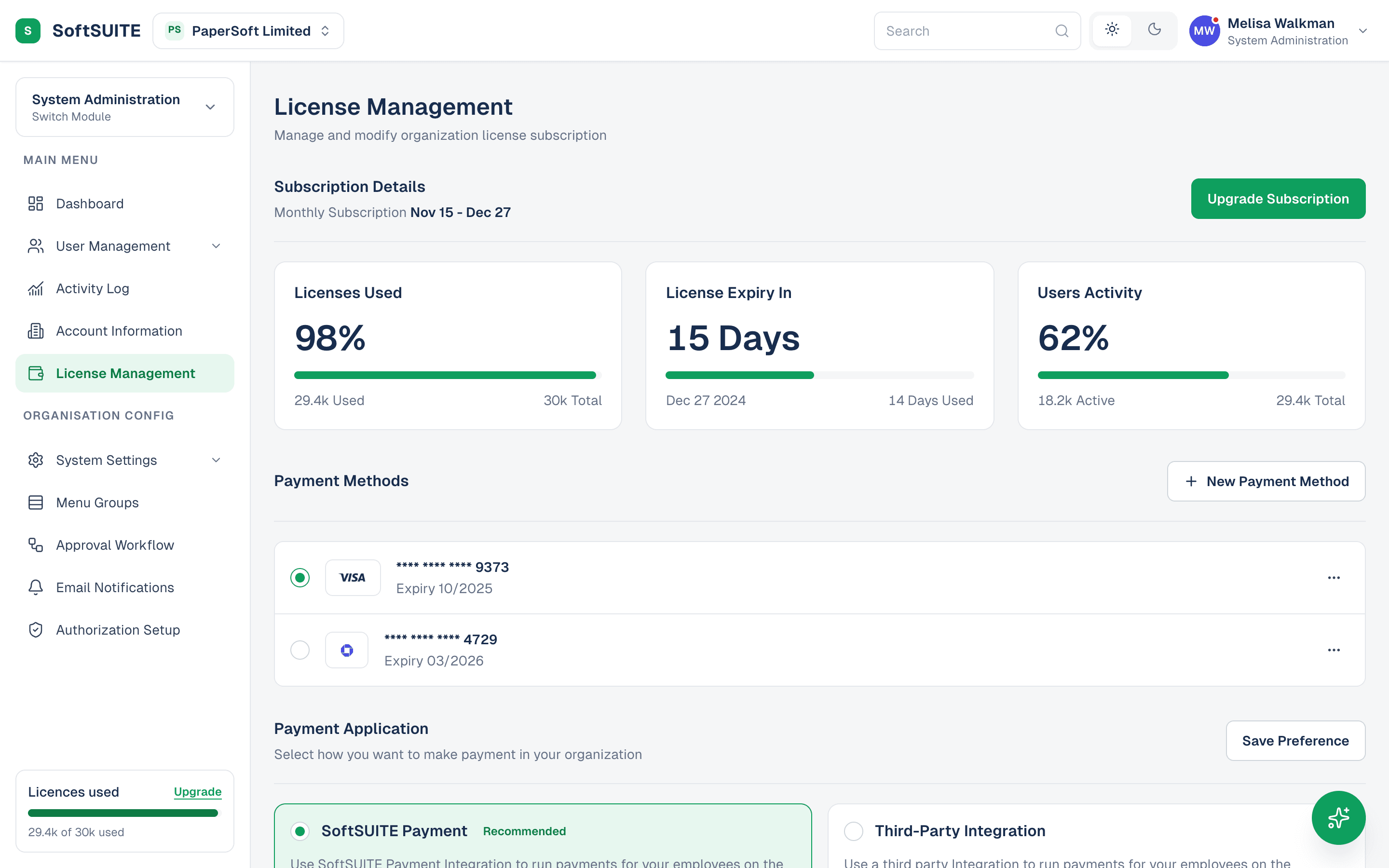The height and width of the screenshot is (868, 1389).
Task: Click the sidebar Licences used progress bar
Action: (124, 813)
